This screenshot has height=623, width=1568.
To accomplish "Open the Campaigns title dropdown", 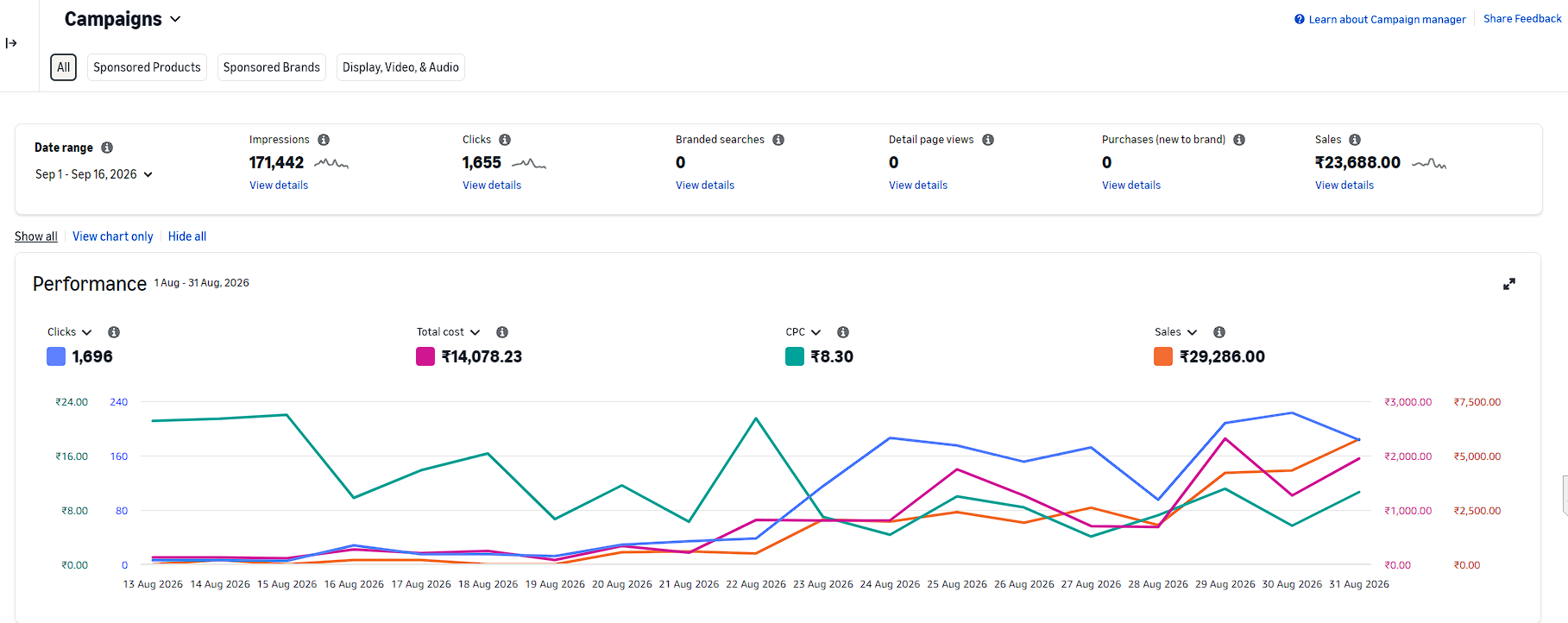I will pos(123,19).
